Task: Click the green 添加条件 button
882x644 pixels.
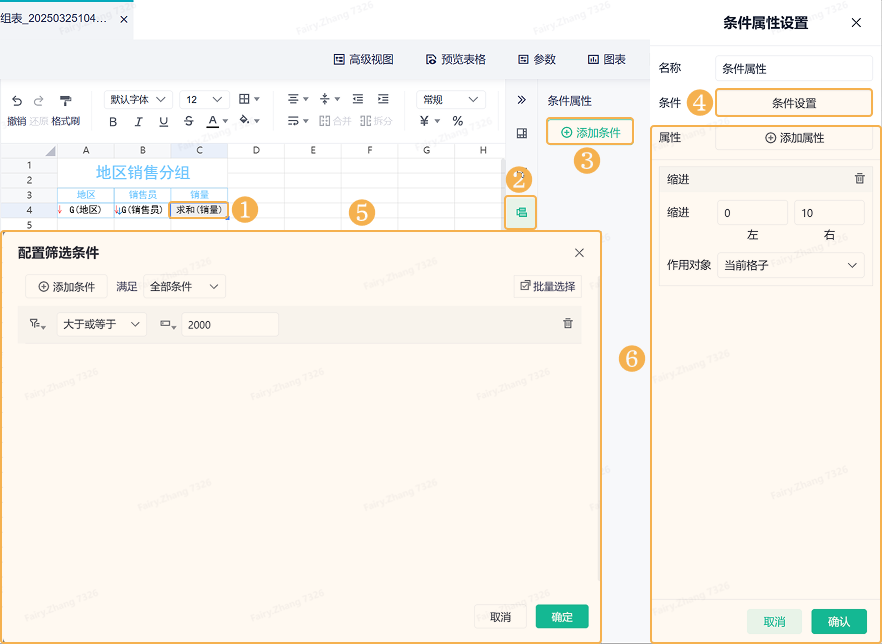Action: tap(590, 133)
